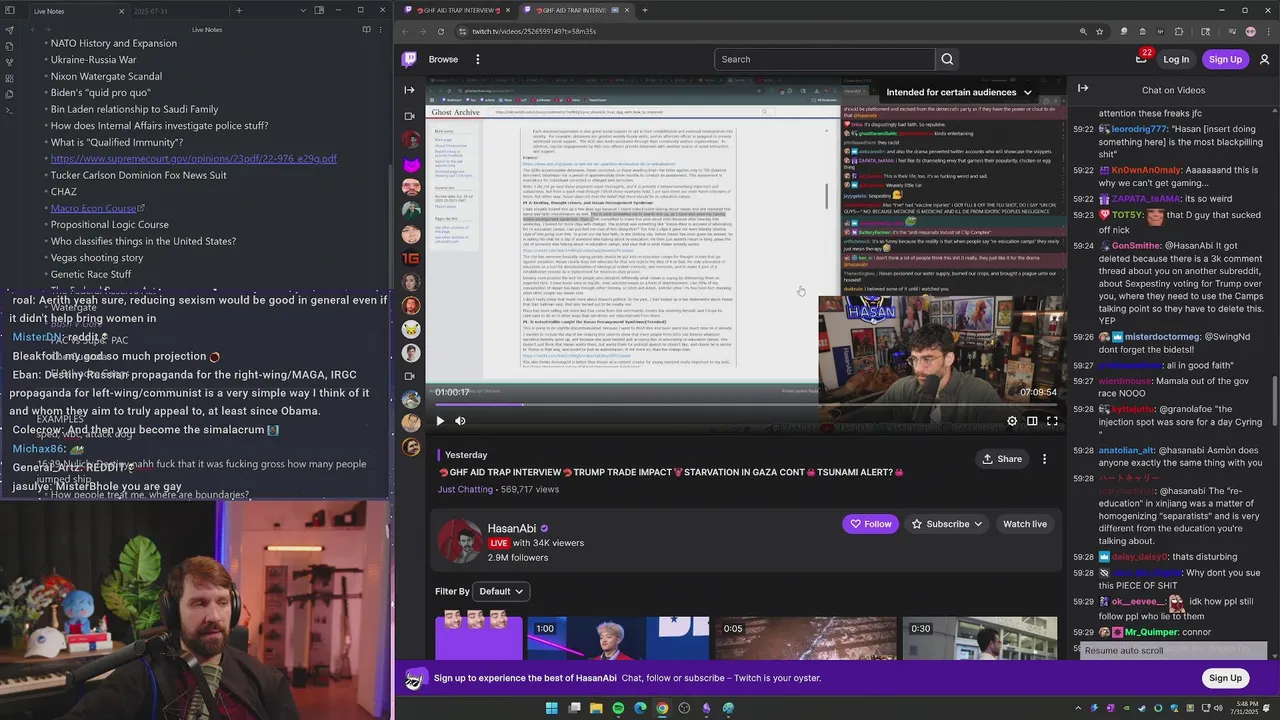Click the Twitch search magnifier button
Viewport: 1280px width, 720px height.
[947, 59]
